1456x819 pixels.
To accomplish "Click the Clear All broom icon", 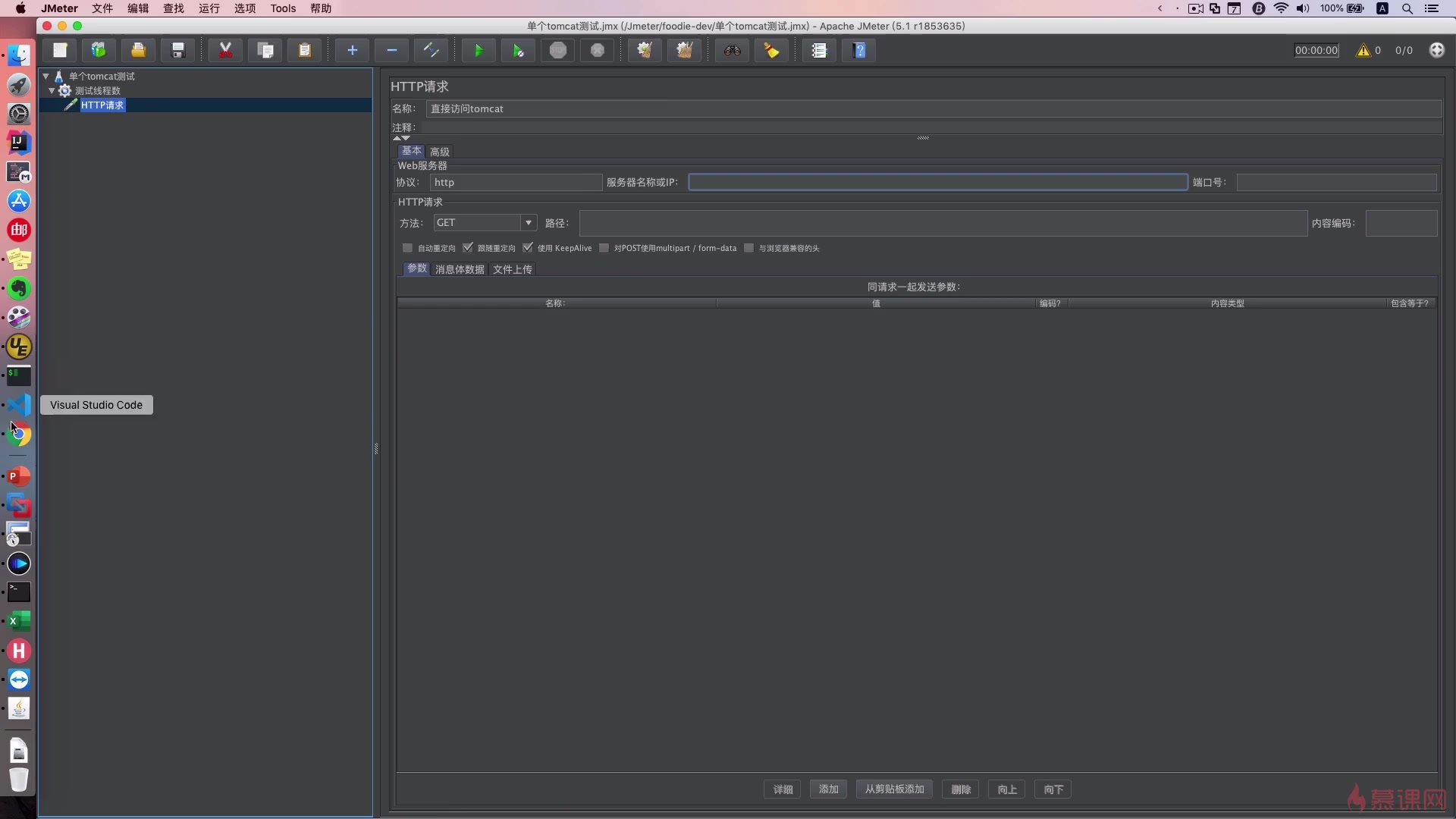I will pos(684,51).
